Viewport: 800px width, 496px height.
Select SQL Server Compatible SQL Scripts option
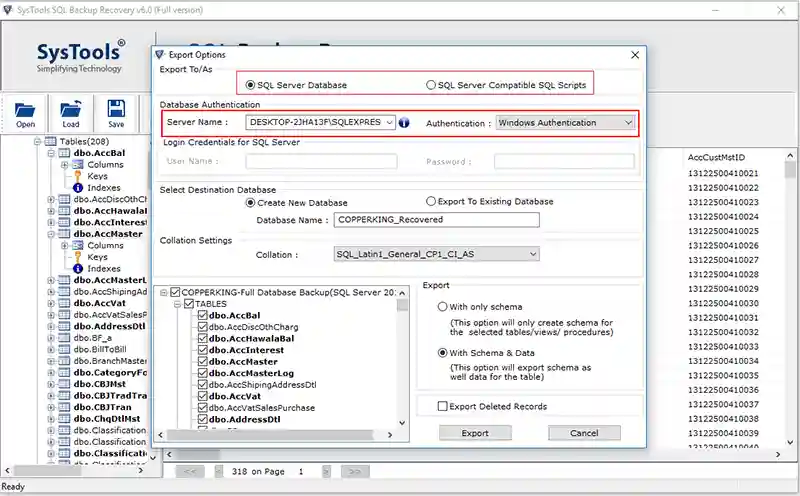pyautogui.click(x=431, y=85)
